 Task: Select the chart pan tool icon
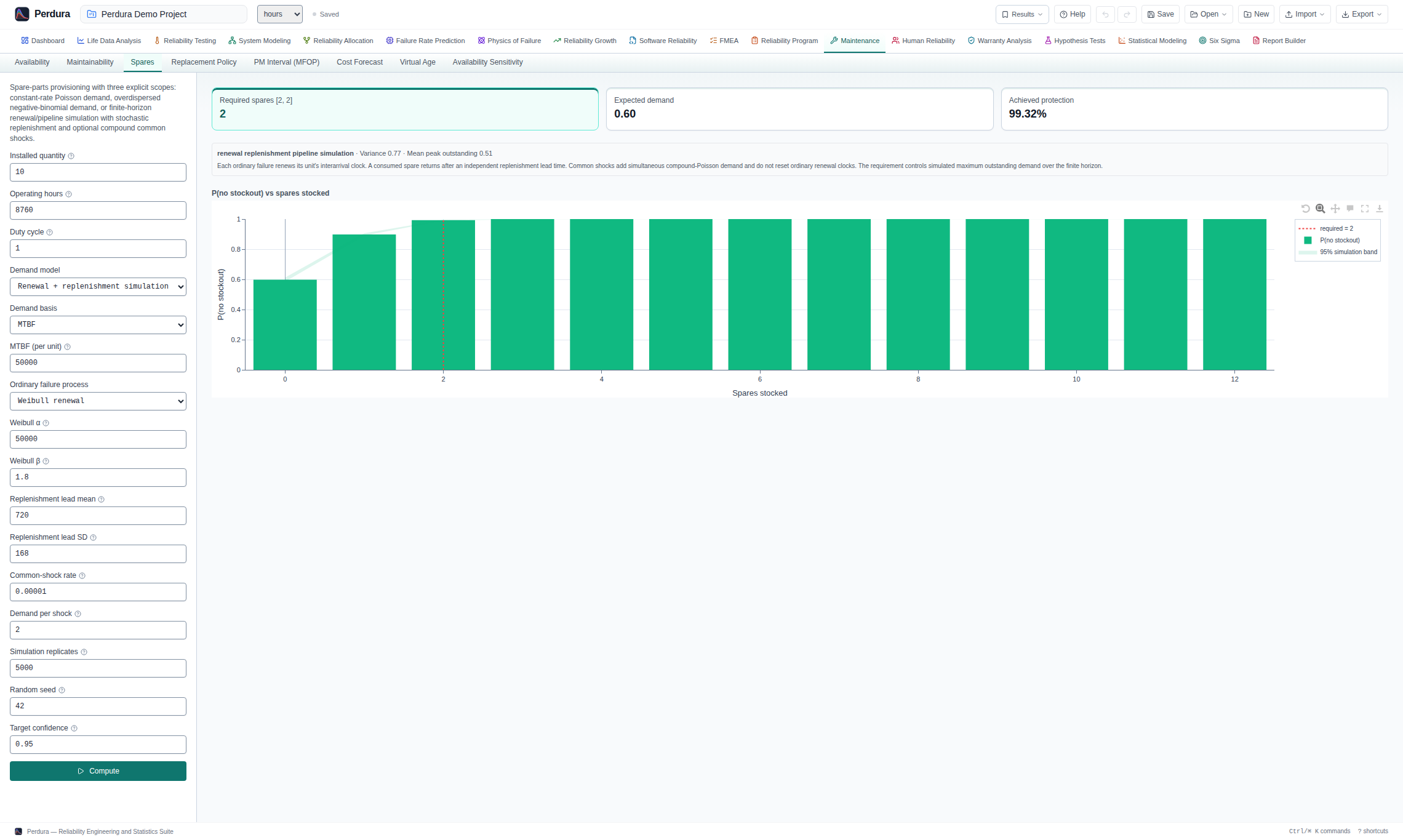pos(1335,209)
